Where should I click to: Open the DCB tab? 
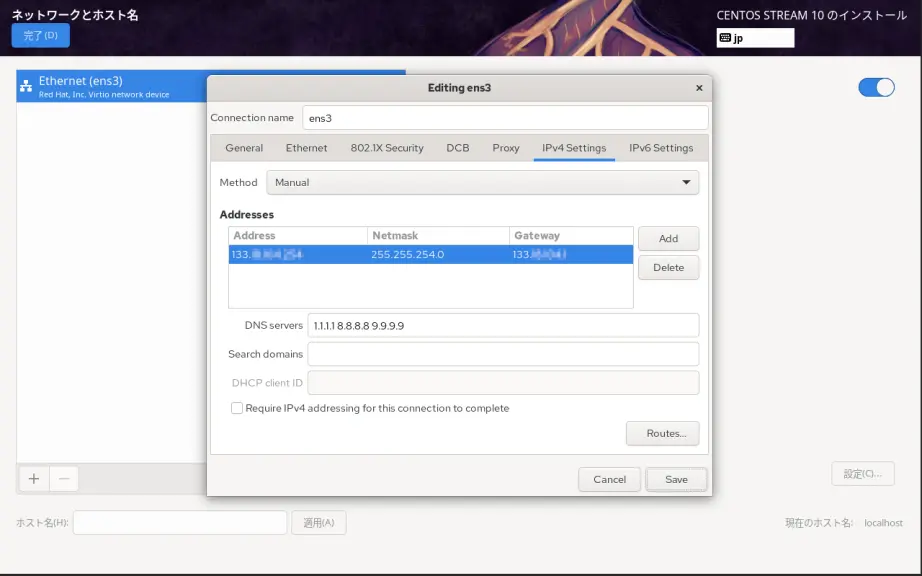coord(457,148)
